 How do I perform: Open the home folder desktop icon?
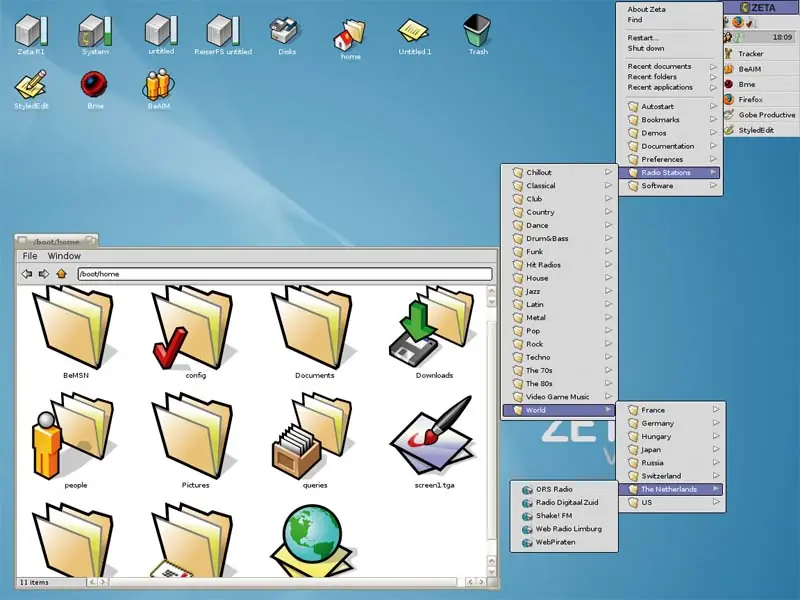point(351,37)
